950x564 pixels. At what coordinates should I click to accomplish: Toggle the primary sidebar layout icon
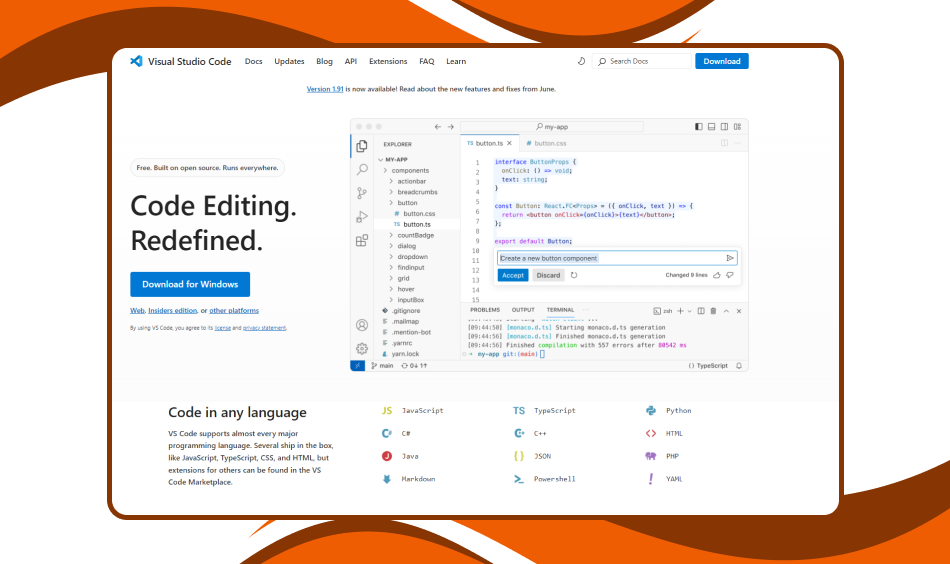click(699, 127)
